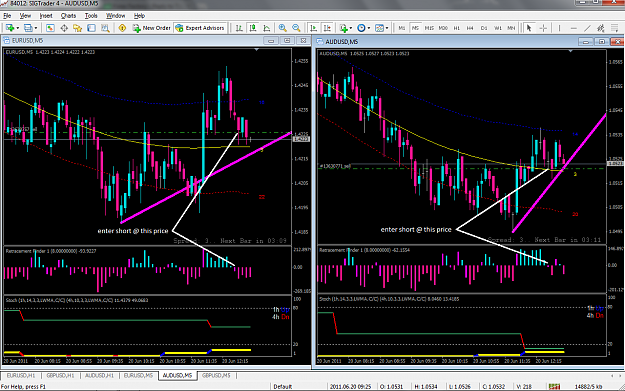Open the Strategy Tester icon
Viewport: 625px width, 391px height.
pos(105,28)
